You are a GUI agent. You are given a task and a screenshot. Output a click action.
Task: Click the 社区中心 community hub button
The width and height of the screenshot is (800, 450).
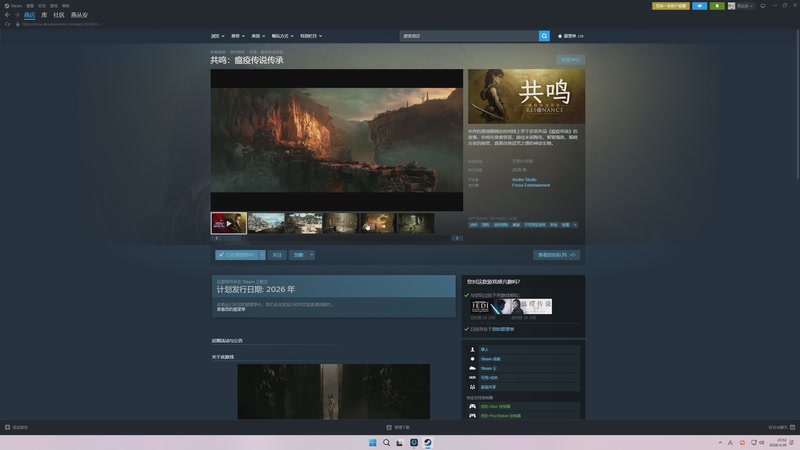click(x=570, y=60)
